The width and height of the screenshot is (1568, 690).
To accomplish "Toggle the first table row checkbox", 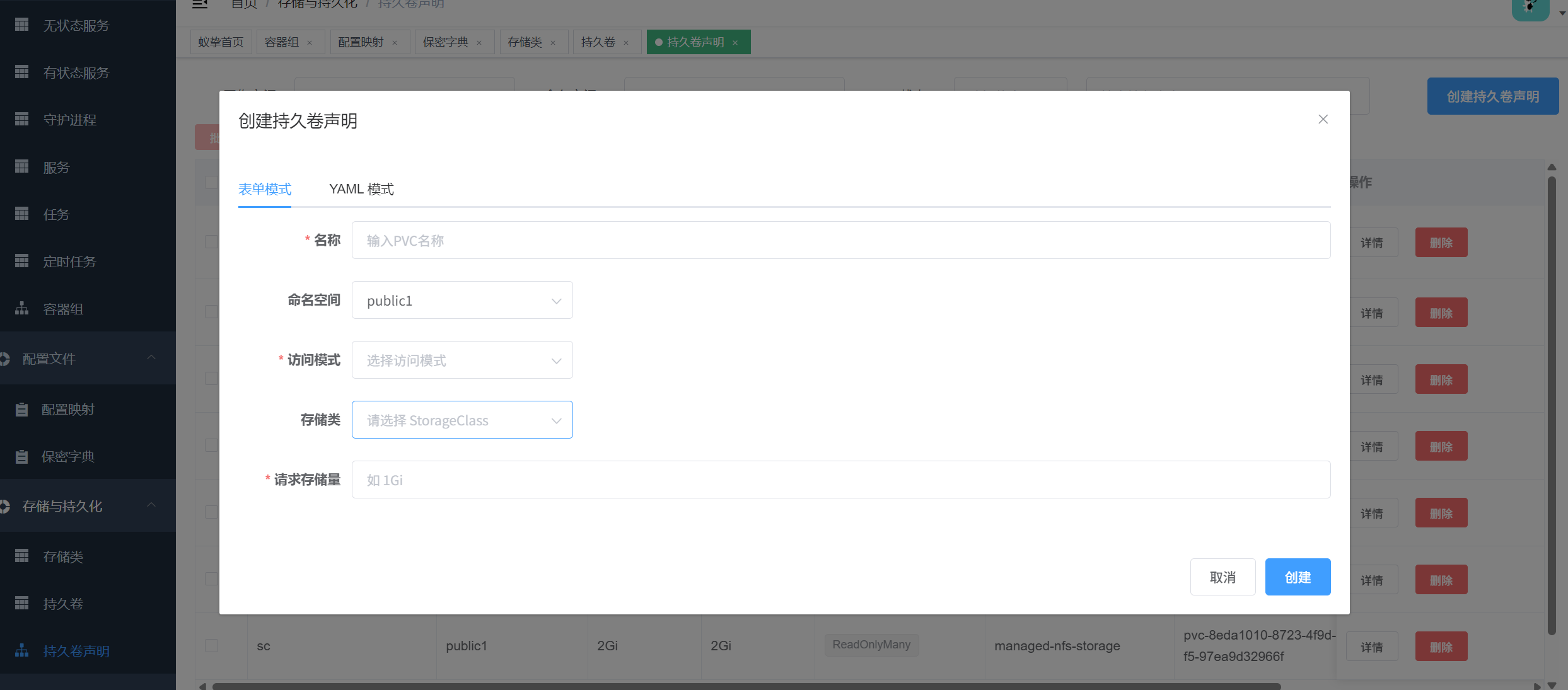I will [x=211, y=242].
